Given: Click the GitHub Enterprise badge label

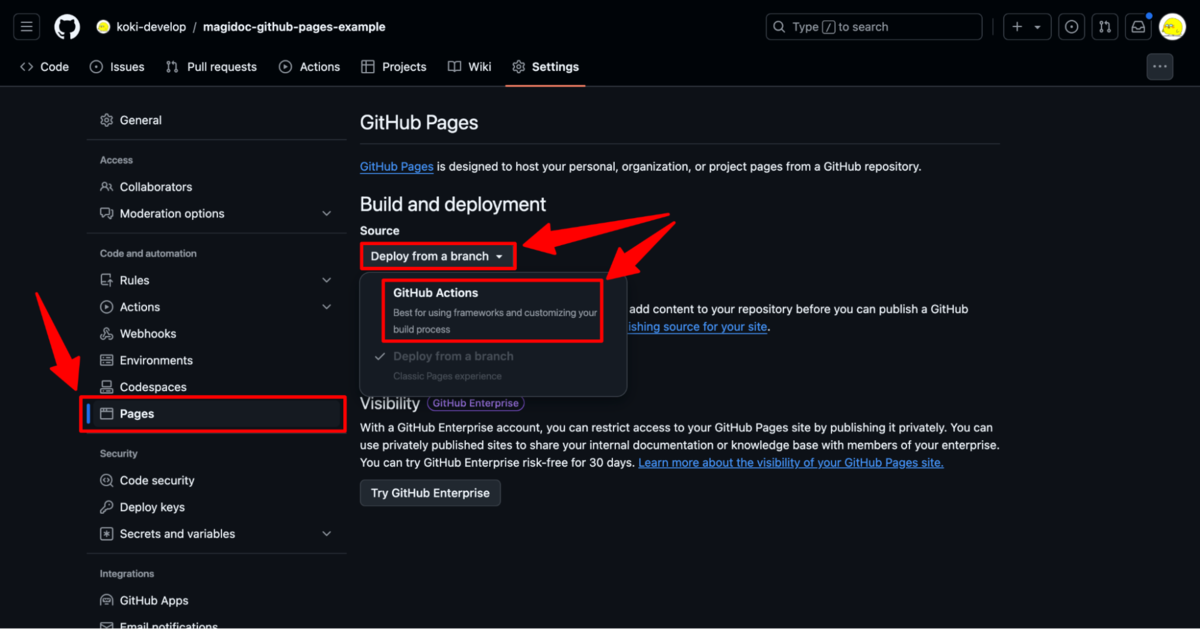Looking at the screenshot, I should pos(476,403).
